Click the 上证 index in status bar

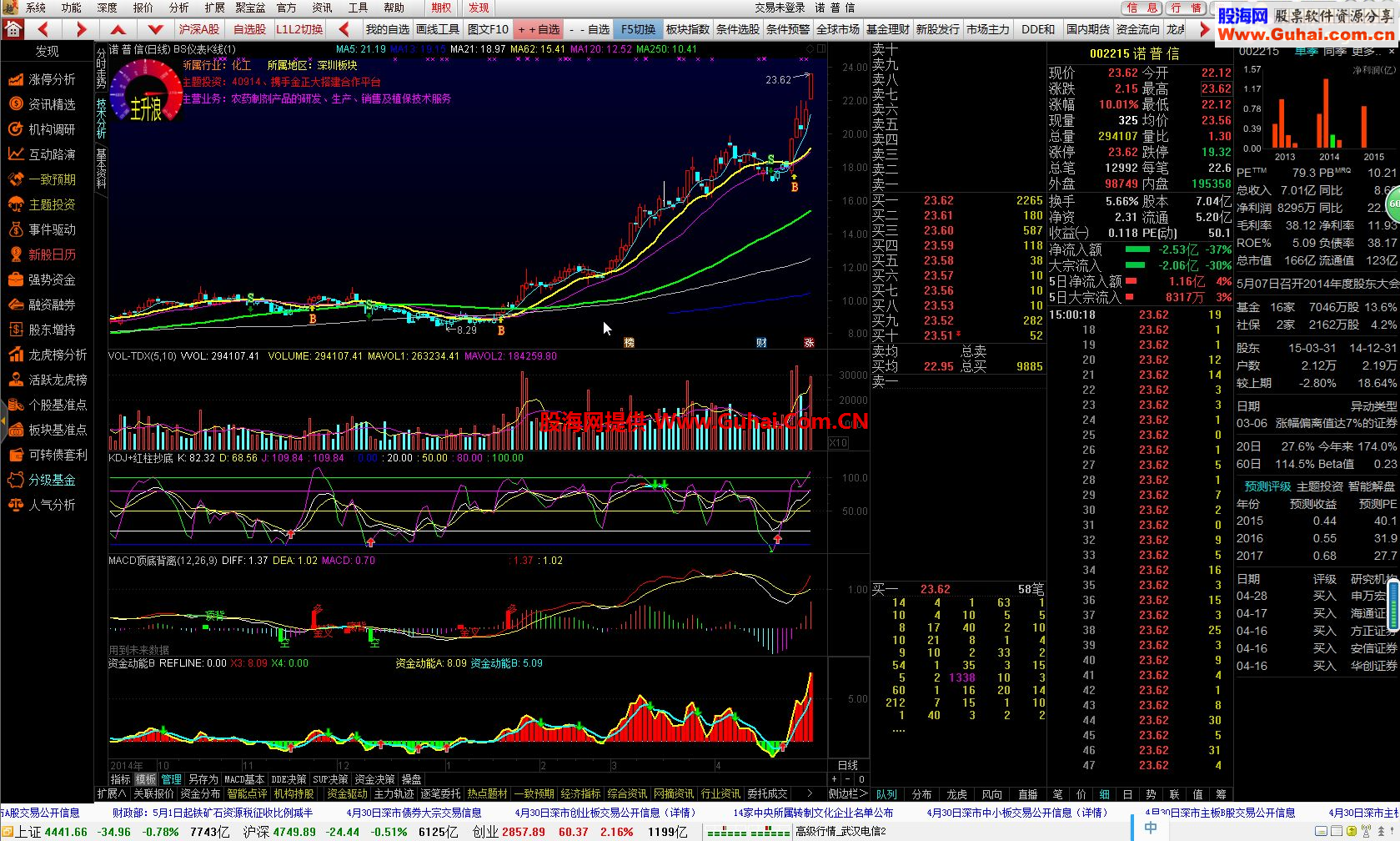(29, 832)
